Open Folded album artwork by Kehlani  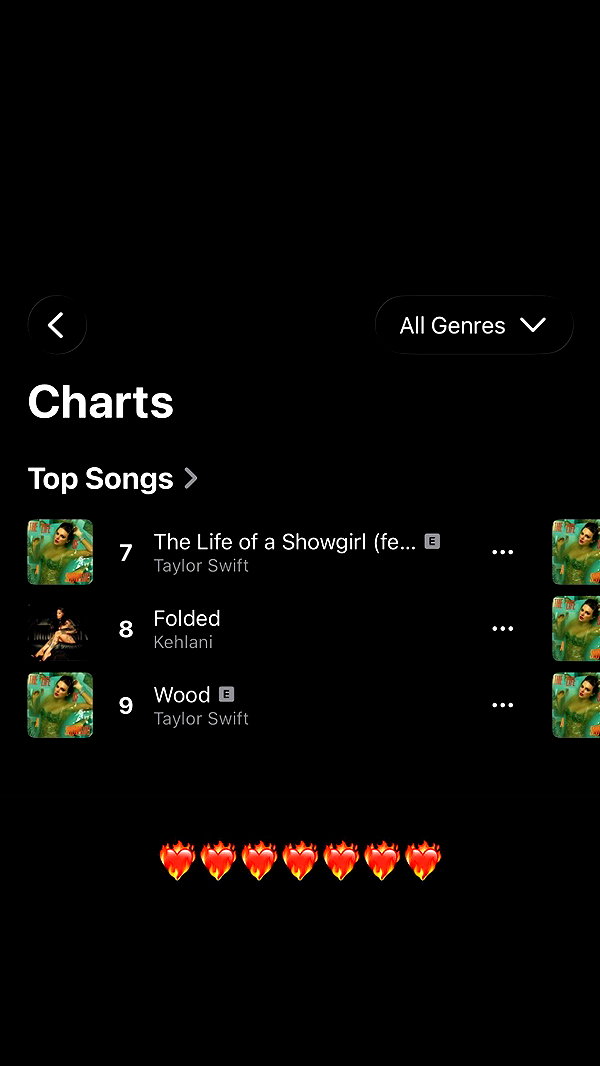click(60, 629)
